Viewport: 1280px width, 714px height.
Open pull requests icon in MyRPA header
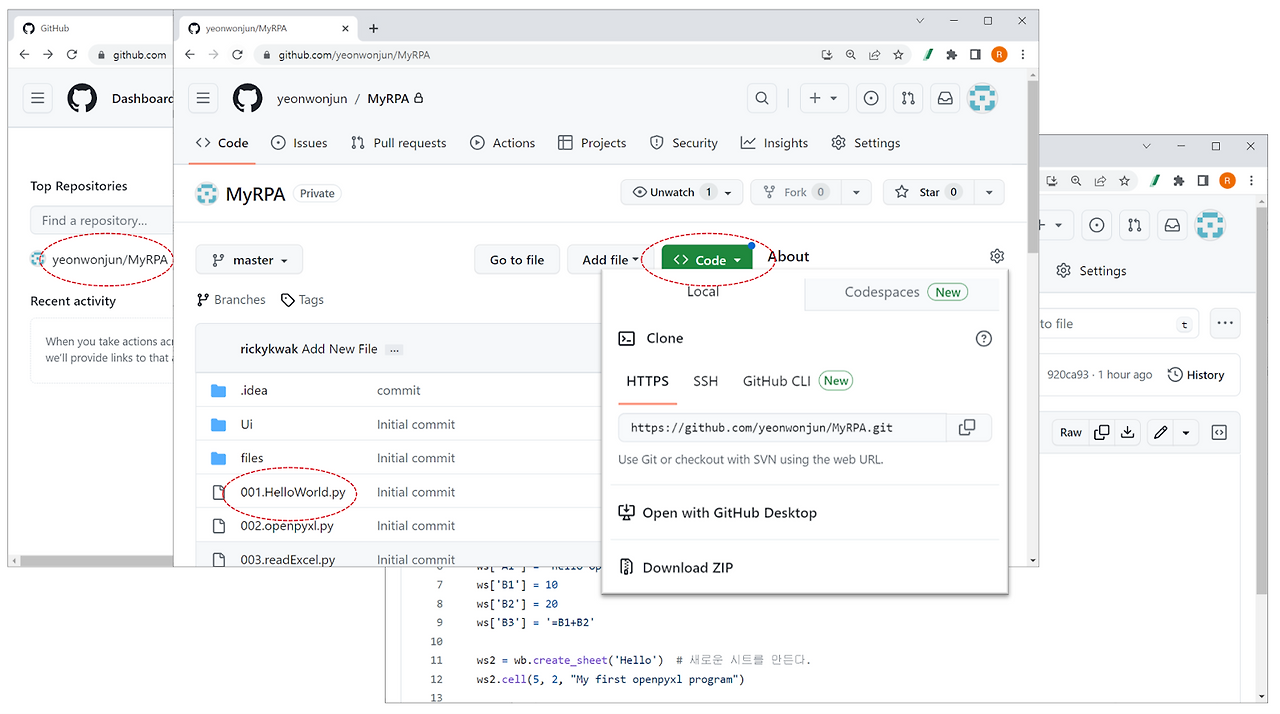(908, 98)
